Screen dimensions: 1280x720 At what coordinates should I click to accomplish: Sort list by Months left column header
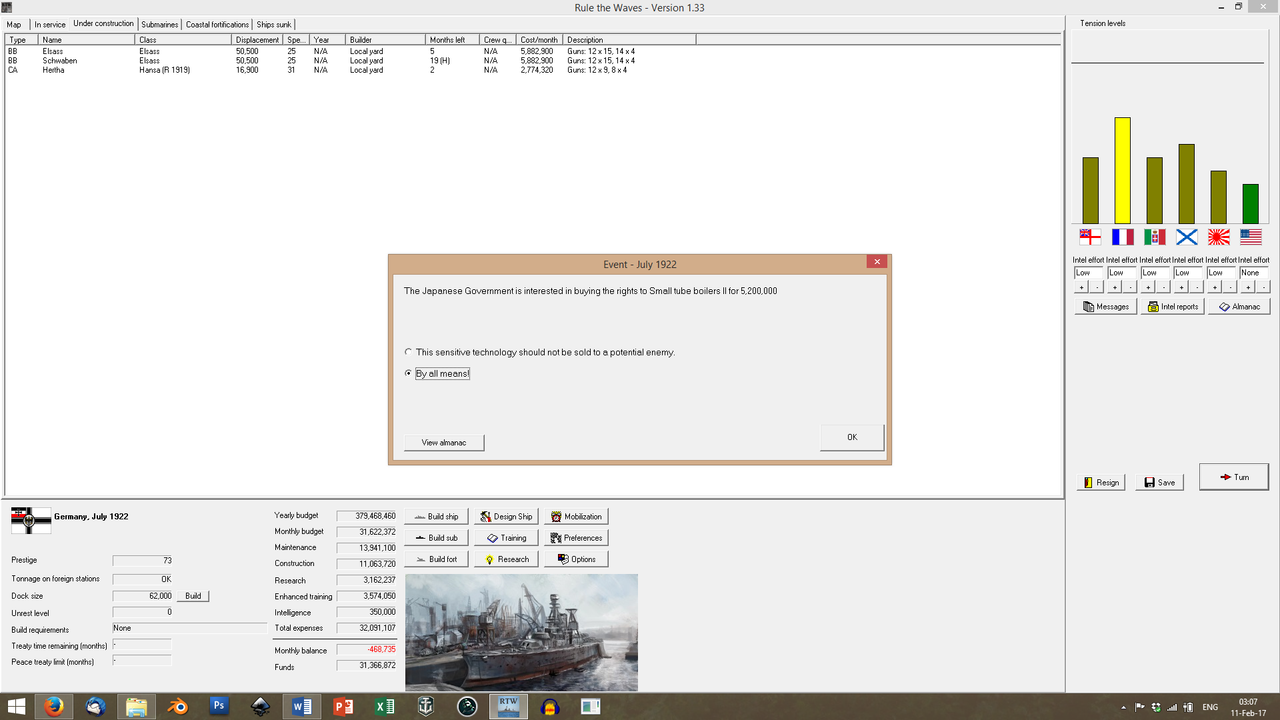pyautogui.click(x=453, y=40)
